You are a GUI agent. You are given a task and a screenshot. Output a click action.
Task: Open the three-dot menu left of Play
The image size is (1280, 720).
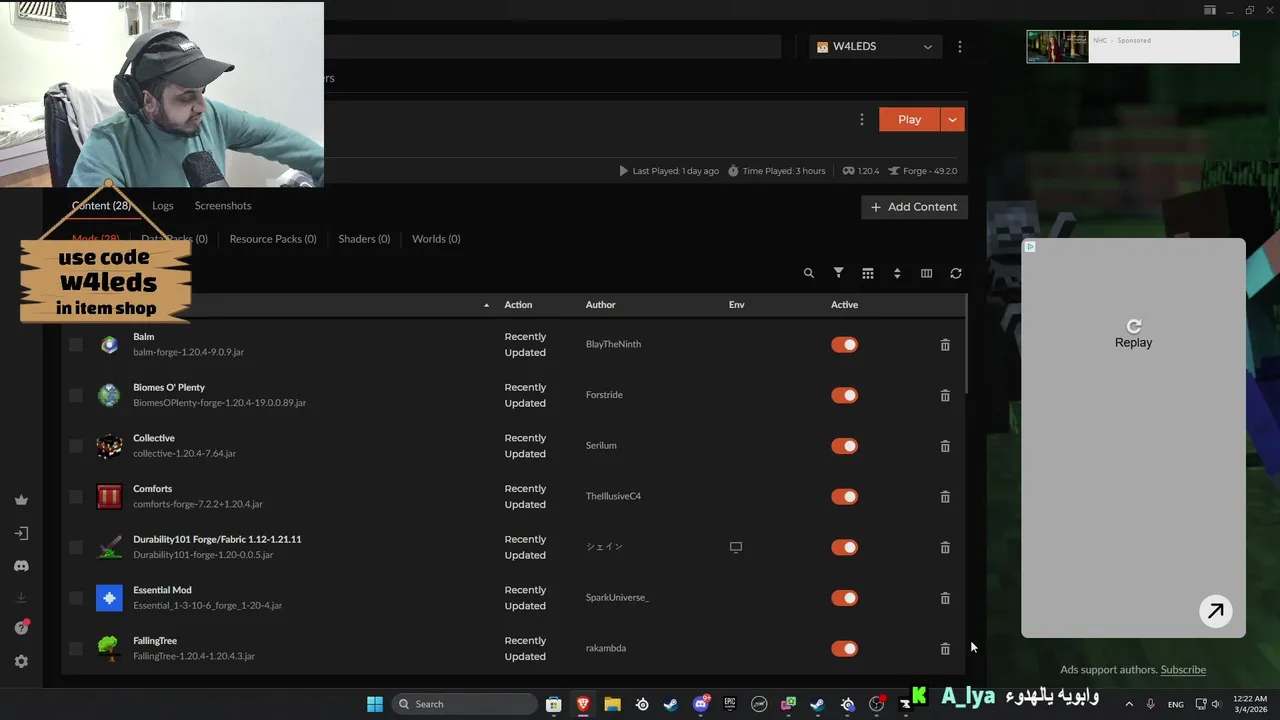[862, 119]
